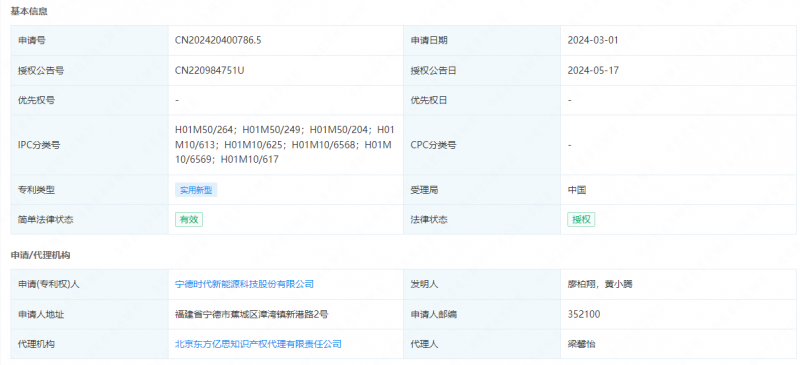Click agent name 梁馨怡
Viewport: 800px width, 365px height.
point(581,344)
